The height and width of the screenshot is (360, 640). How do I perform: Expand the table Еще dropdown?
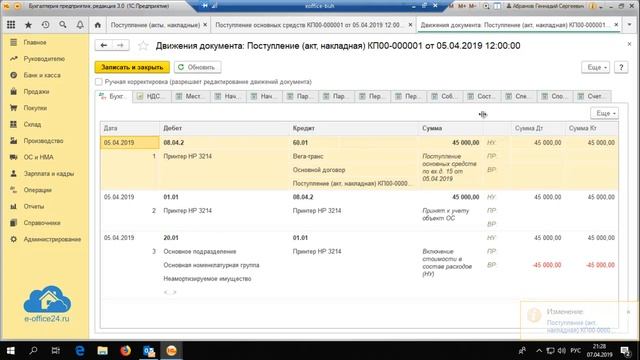point(604,113)
